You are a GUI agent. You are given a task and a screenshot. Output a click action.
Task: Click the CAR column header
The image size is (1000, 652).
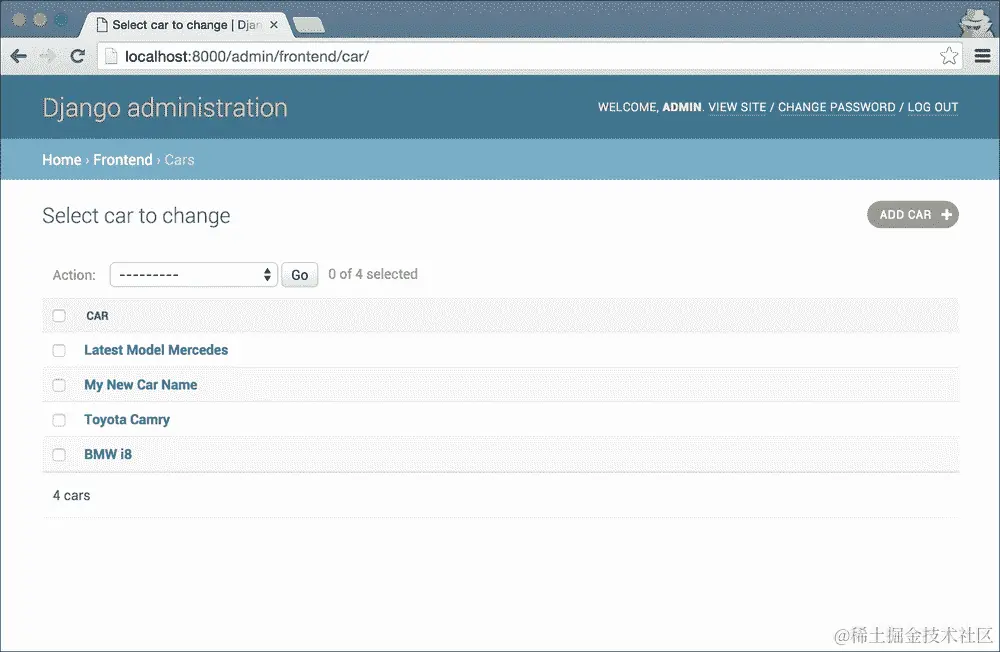click(98, 316)
